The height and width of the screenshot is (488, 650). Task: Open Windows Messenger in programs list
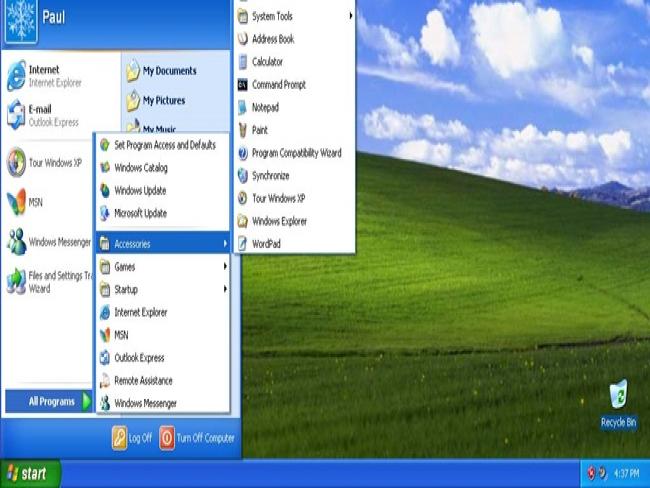coord(145,403)
